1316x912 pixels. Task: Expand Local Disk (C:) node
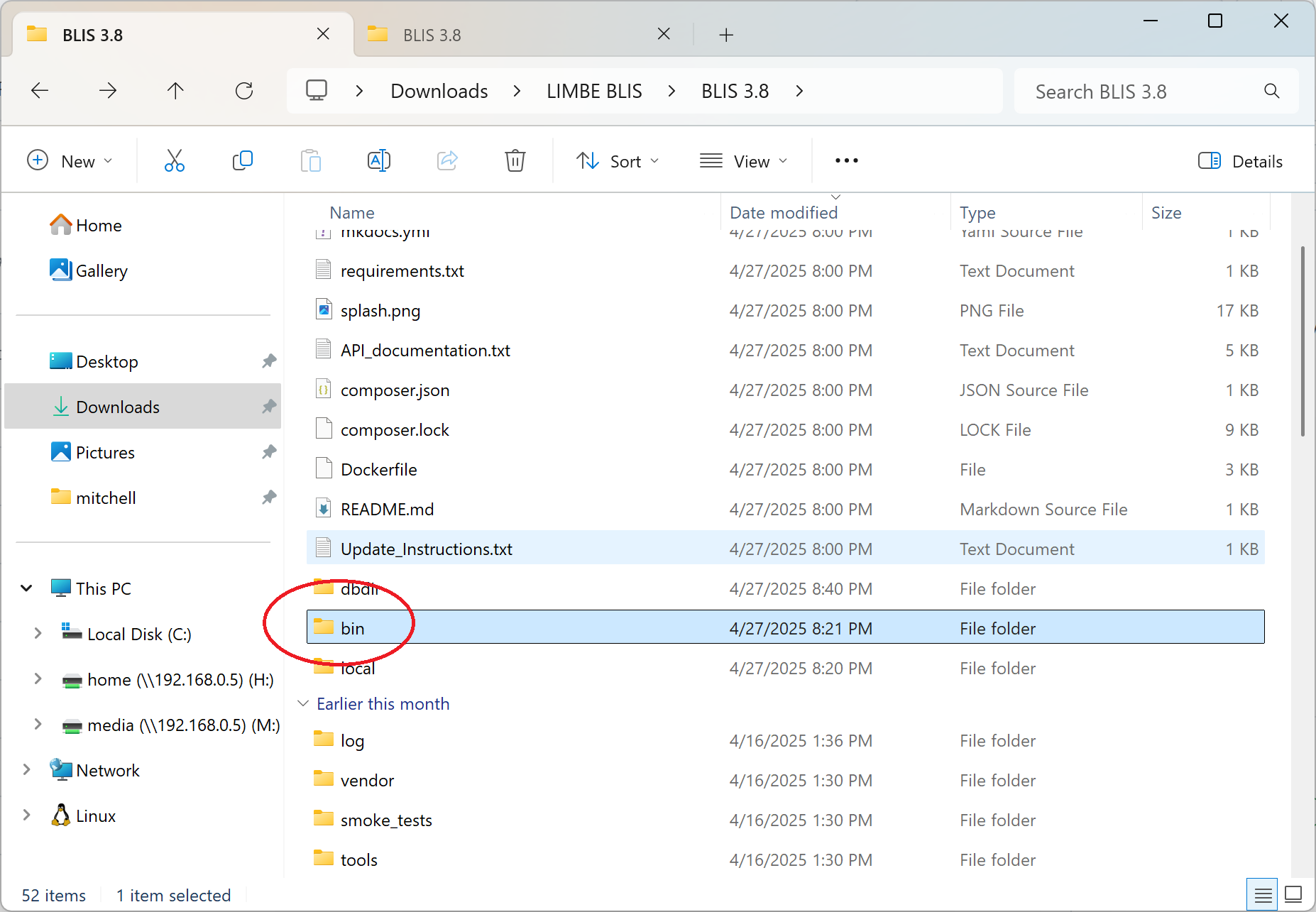[38, 633]
